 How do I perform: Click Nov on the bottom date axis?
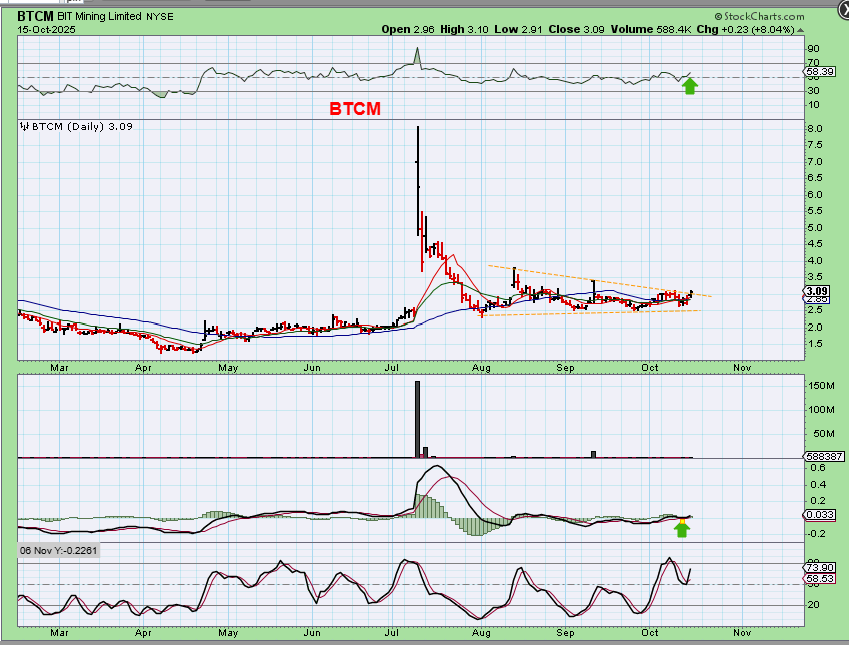point(742,633)
